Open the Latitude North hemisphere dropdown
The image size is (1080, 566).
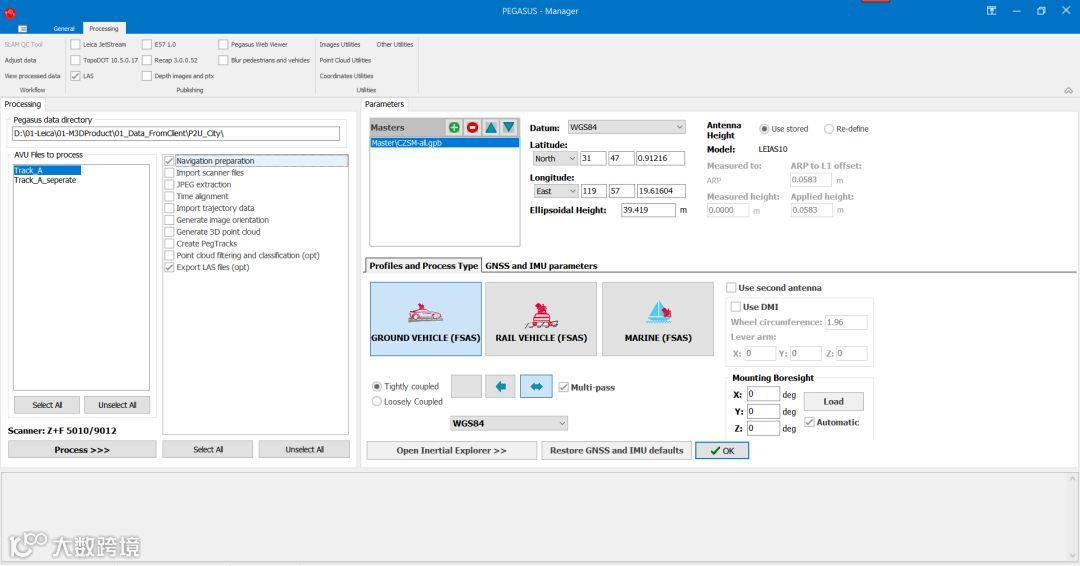555,158
